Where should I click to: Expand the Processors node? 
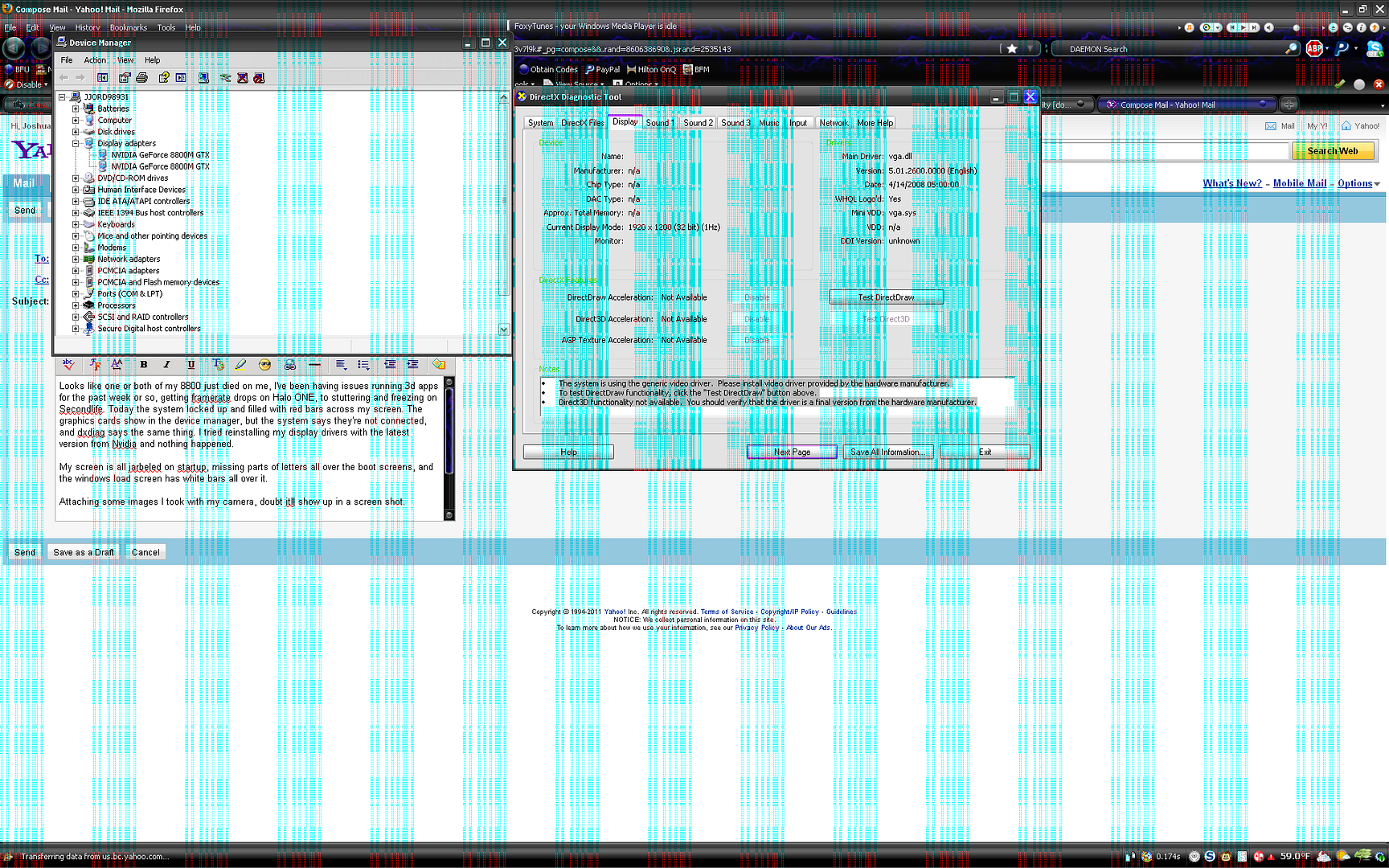pos(76,305)
